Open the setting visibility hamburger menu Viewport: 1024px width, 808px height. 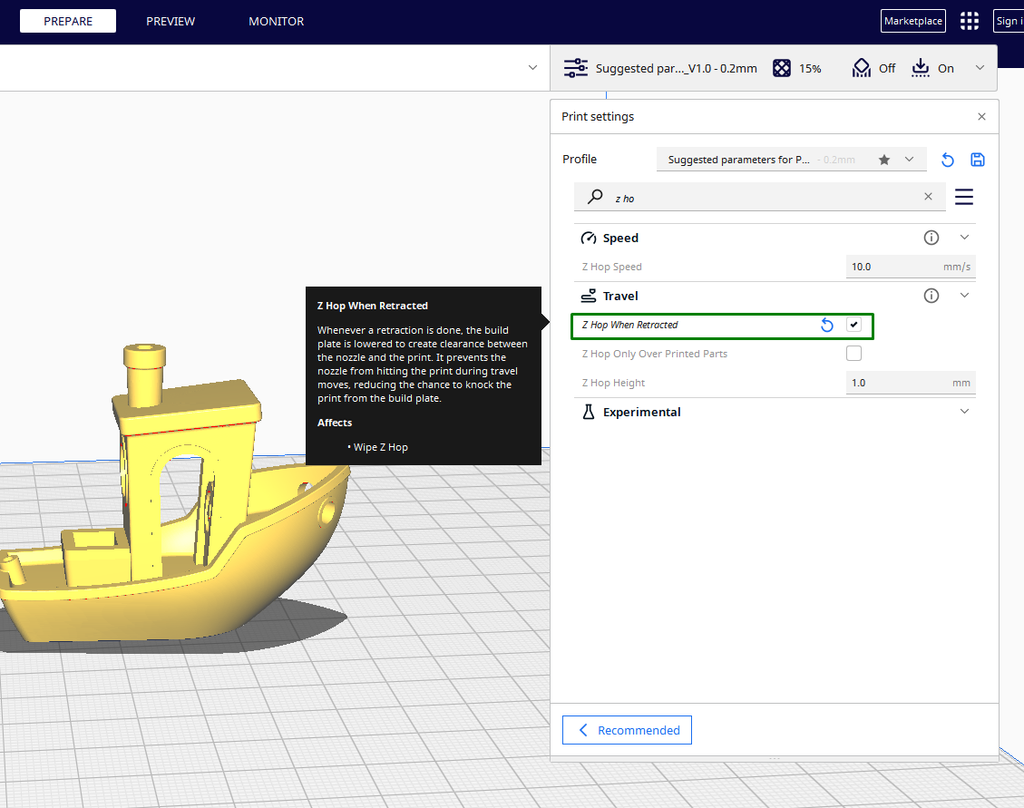[x=964, y=196]
